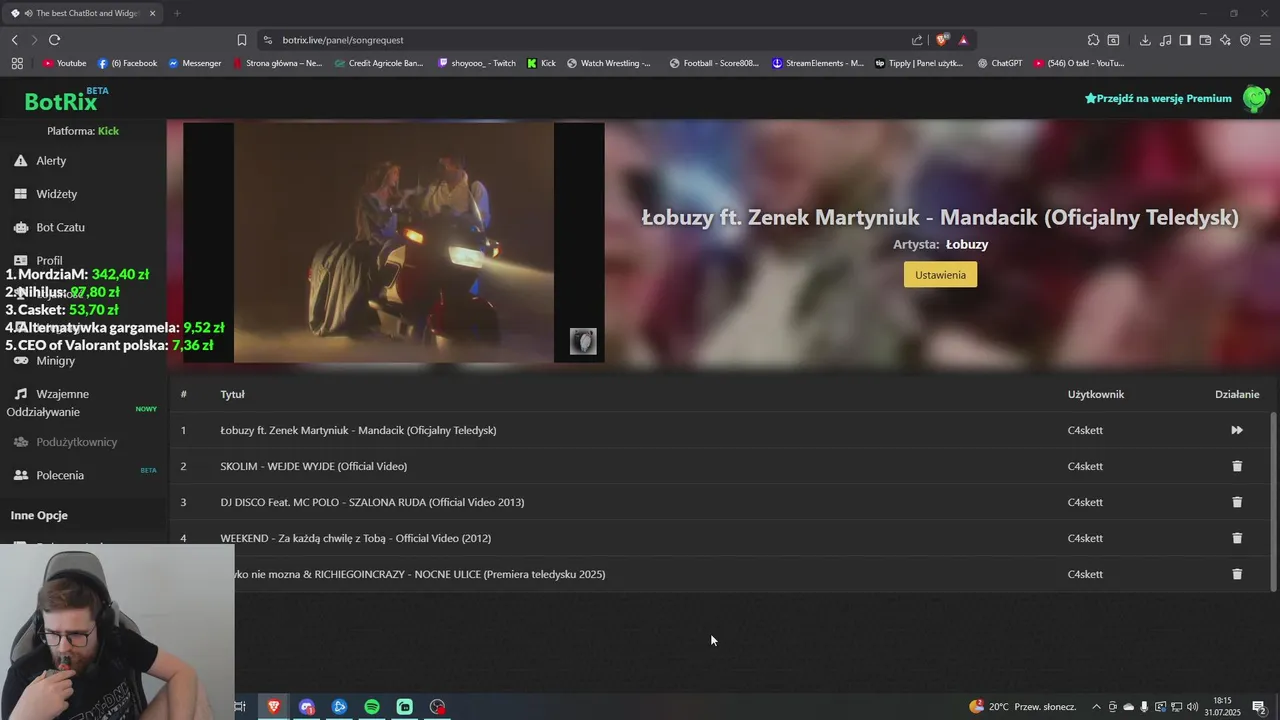Click the music note icon by Wzajemne
Viewport: 1280px width, 720px height.
[21, 394]
